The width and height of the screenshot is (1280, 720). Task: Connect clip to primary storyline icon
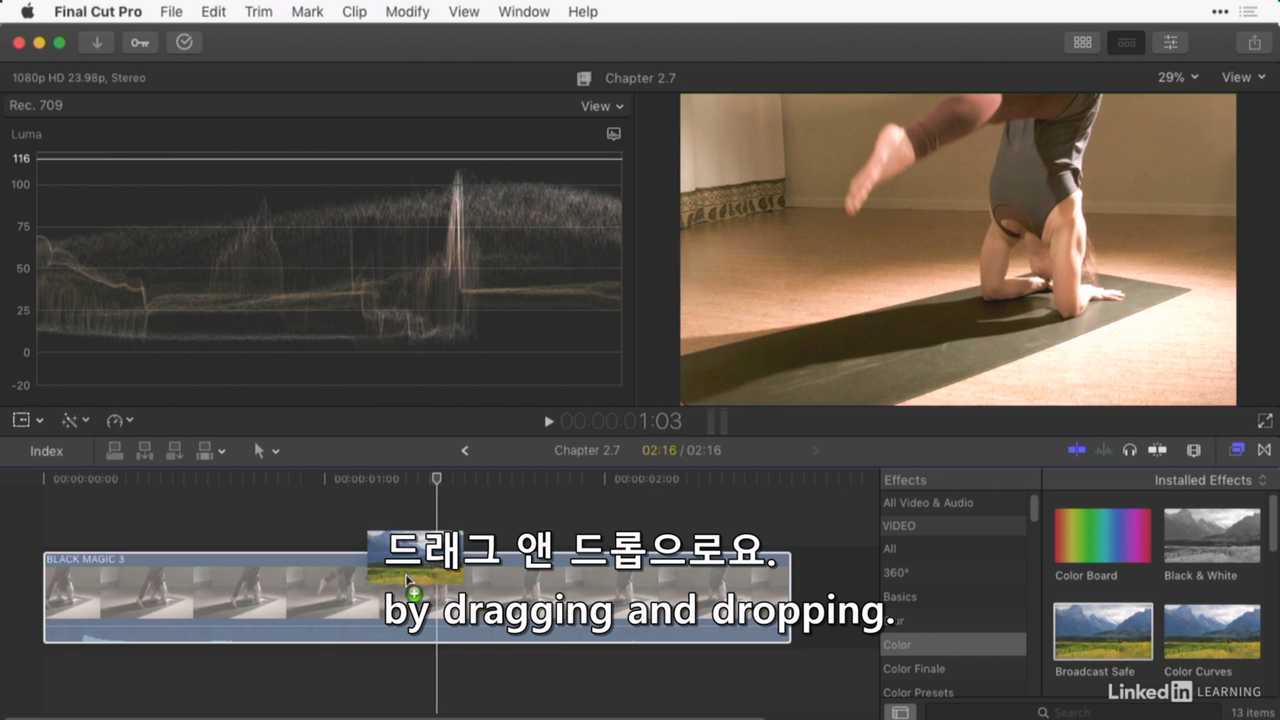click(115, 451)
